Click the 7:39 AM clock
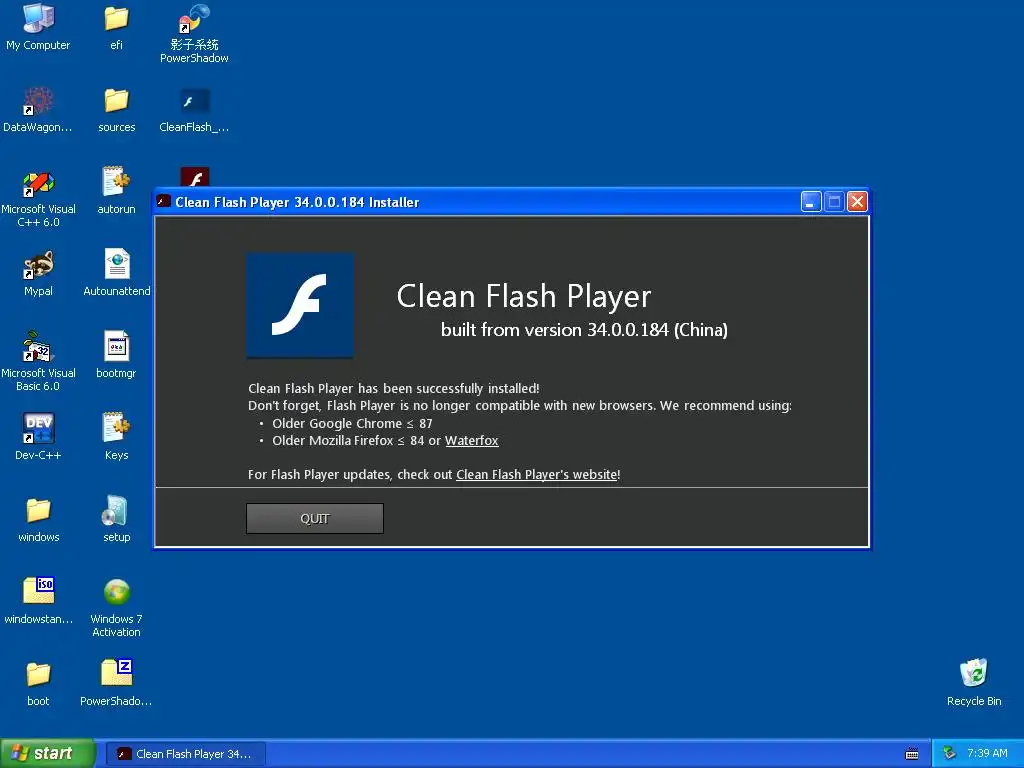1024x768 pixels. [987, 754]
